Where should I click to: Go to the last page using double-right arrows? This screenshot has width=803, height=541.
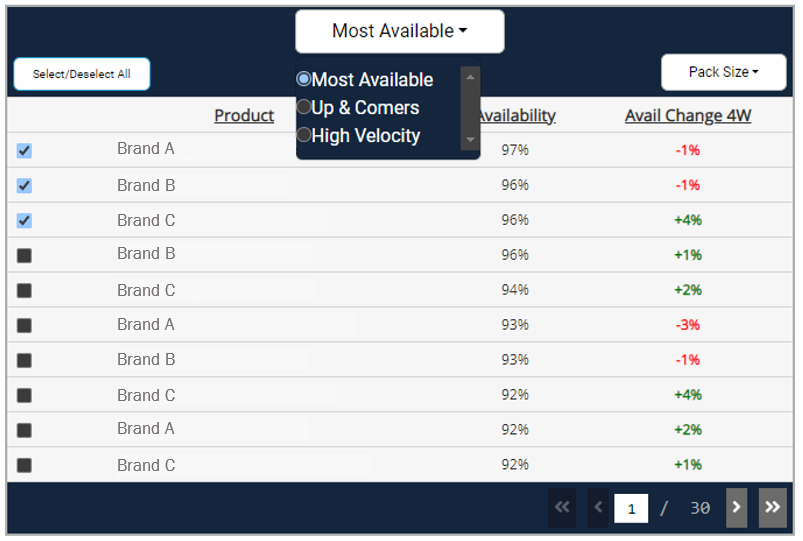coord(772,508)
